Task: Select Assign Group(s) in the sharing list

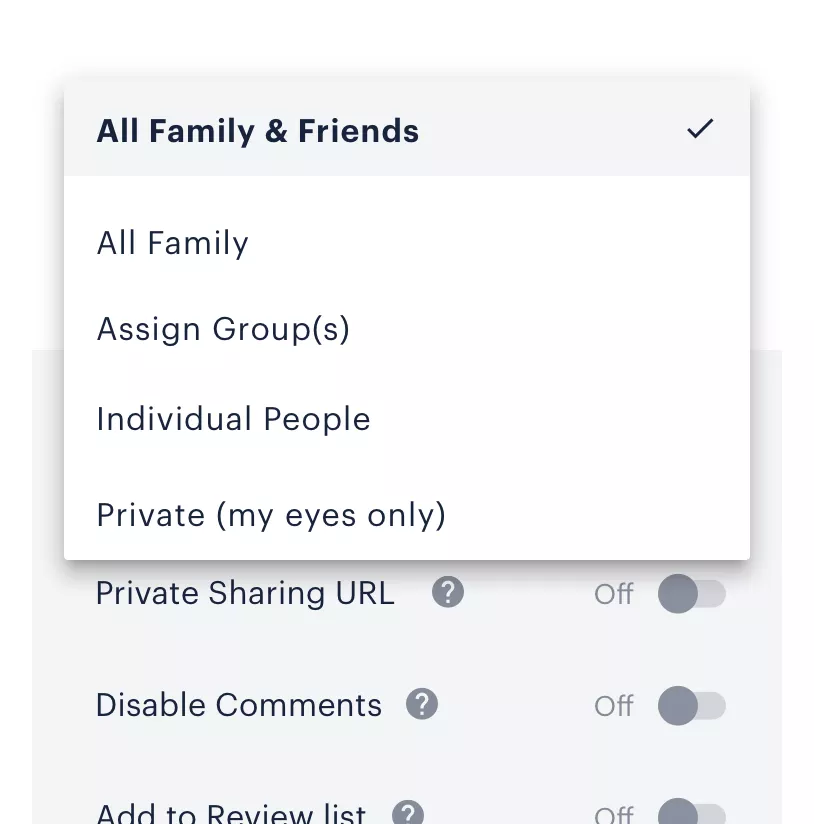Action: pyautogui.click(x=407, y=329)
